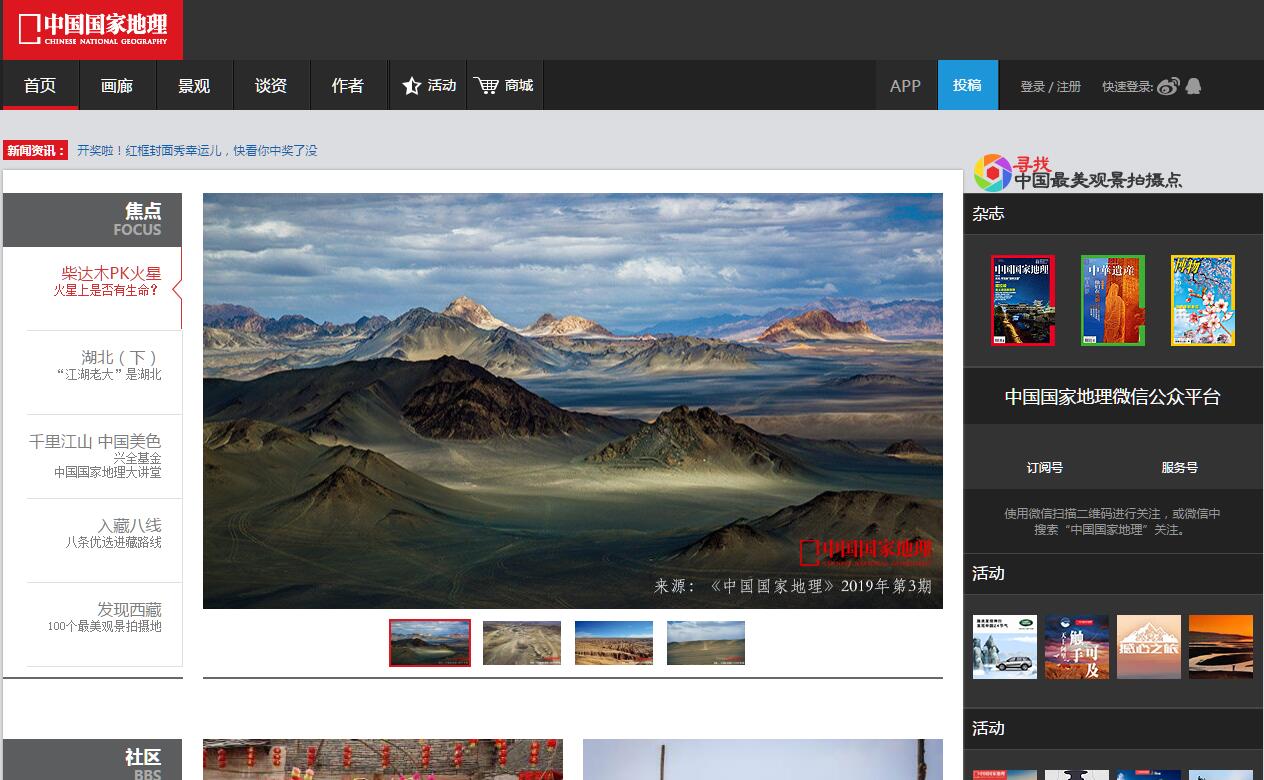Open the 画廊 gallery menu
The image size is (1264, 780).
117,86
